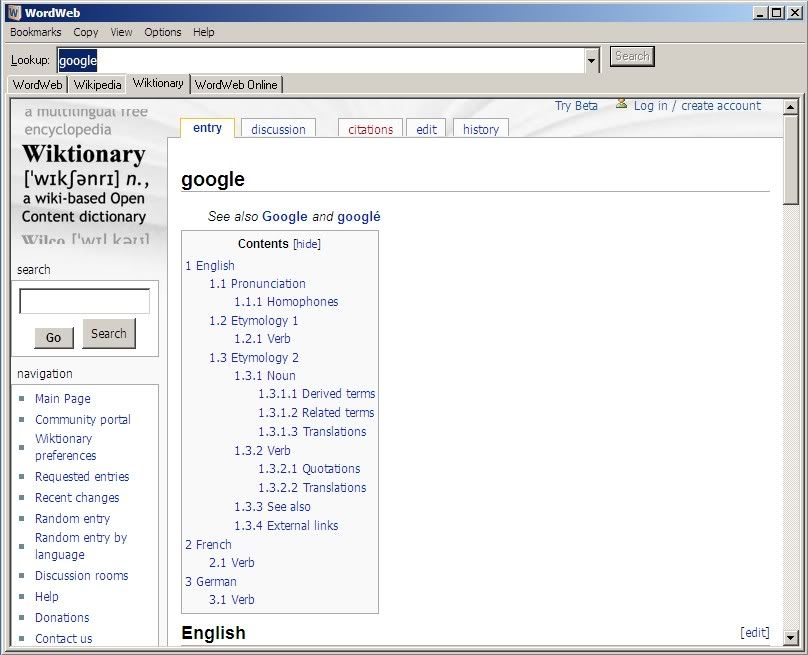Click the user icon beside Log in

click(621, 104)
